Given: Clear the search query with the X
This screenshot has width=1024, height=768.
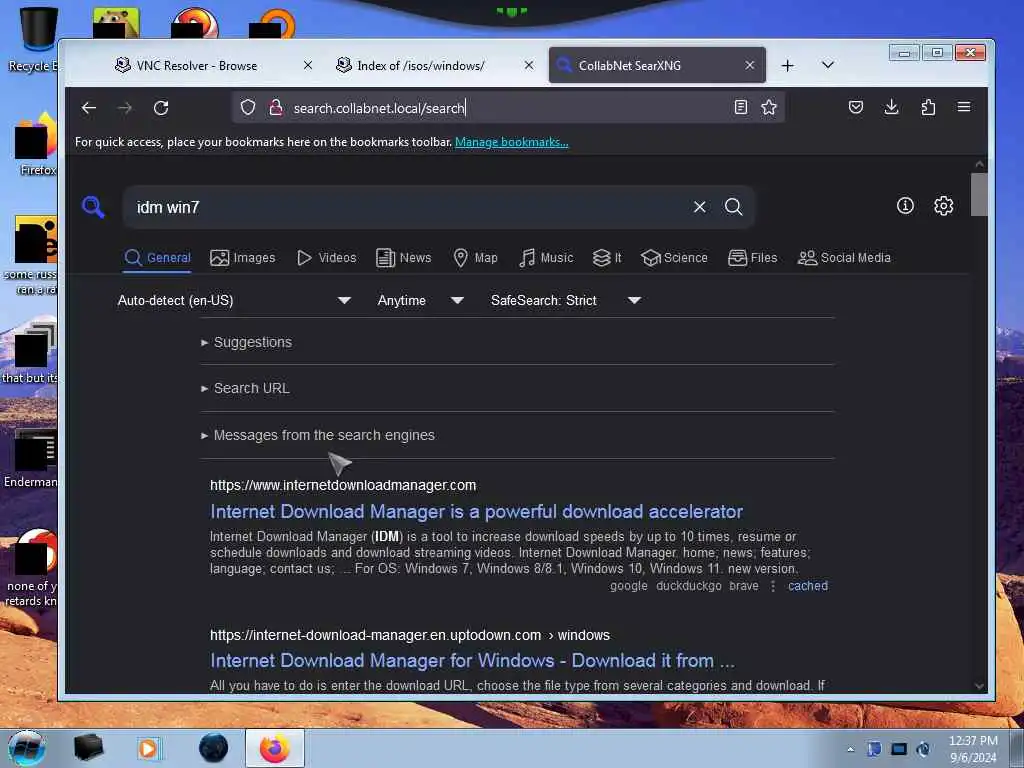Looking at the screenshot, I should 699,207.
